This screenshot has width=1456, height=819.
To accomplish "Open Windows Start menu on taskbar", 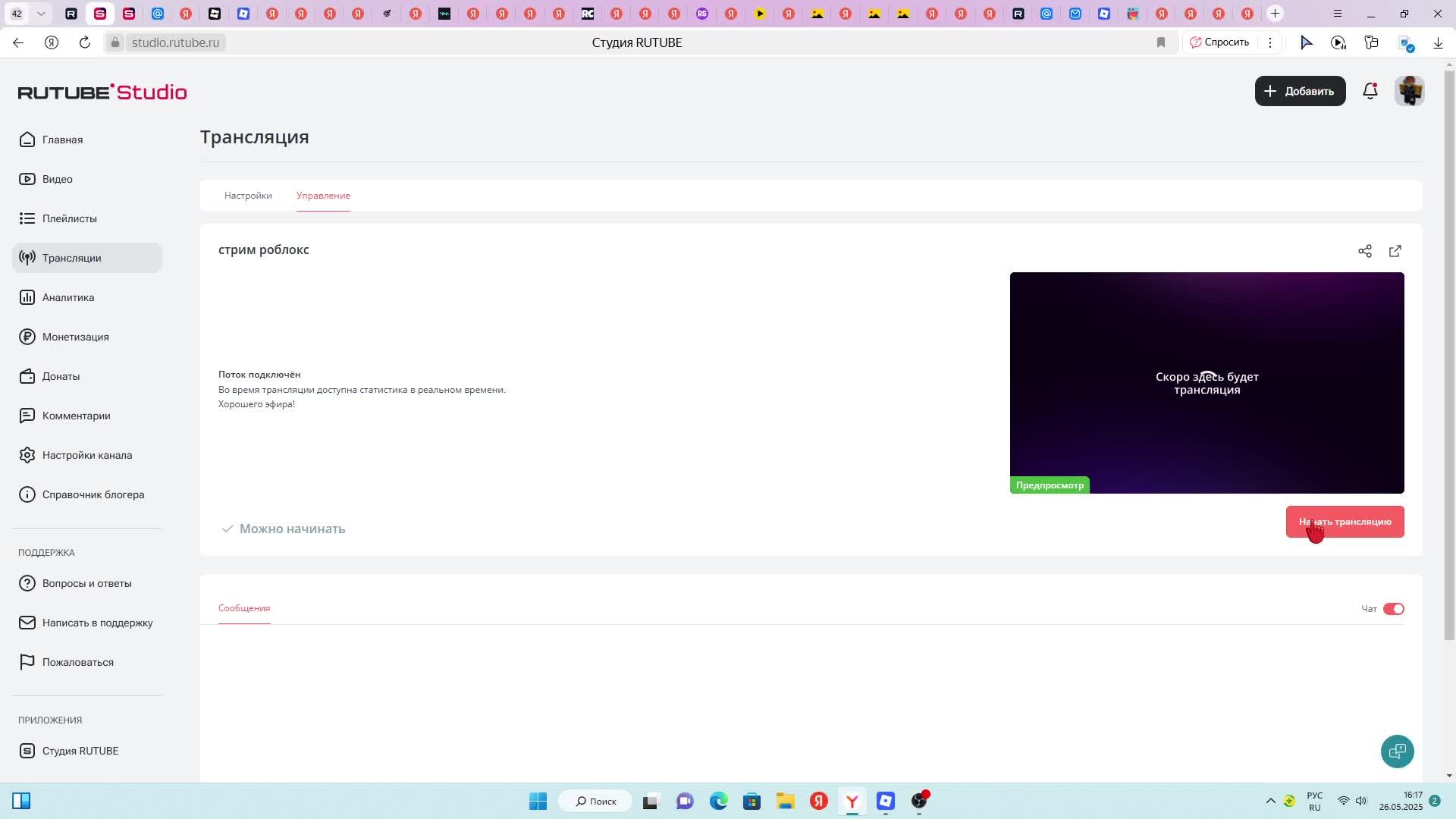I will [538, 801].
